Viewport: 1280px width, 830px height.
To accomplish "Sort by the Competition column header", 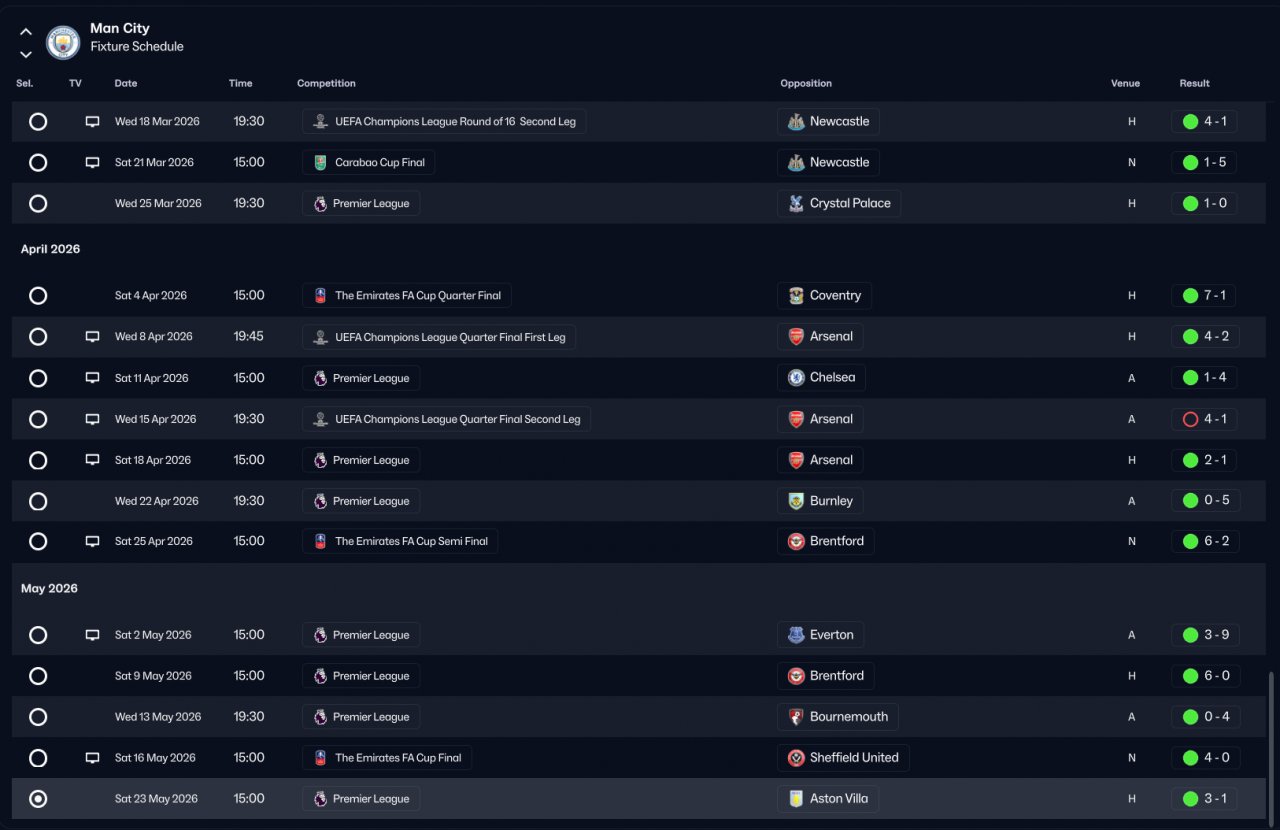I will 326,83.
